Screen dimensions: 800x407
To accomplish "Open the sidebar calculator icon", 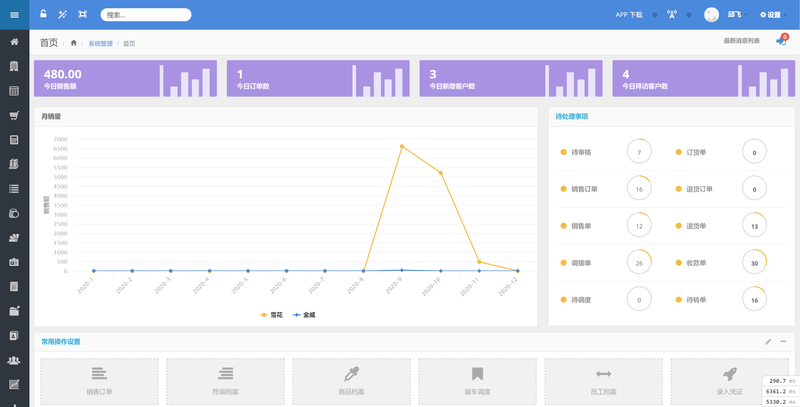I will click(x=14, y=140).
